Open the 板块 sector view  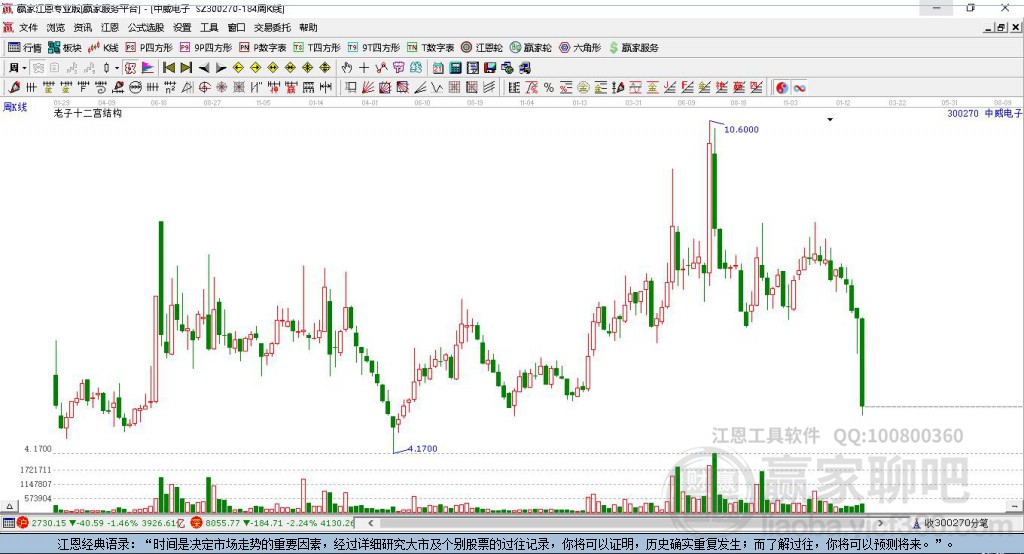65,48
